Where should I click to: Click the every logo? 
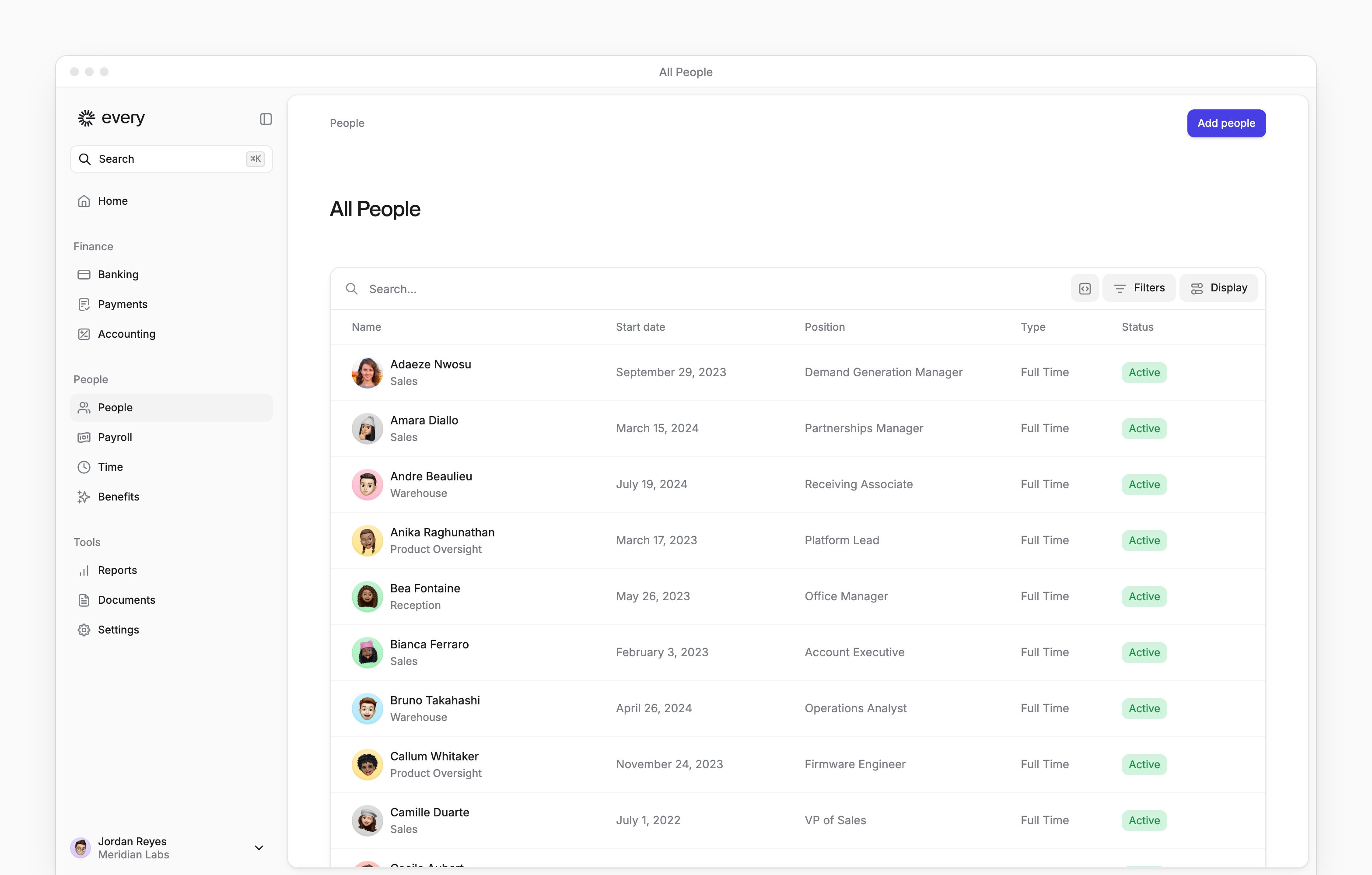pyautogui.click(x=112, y=118)
